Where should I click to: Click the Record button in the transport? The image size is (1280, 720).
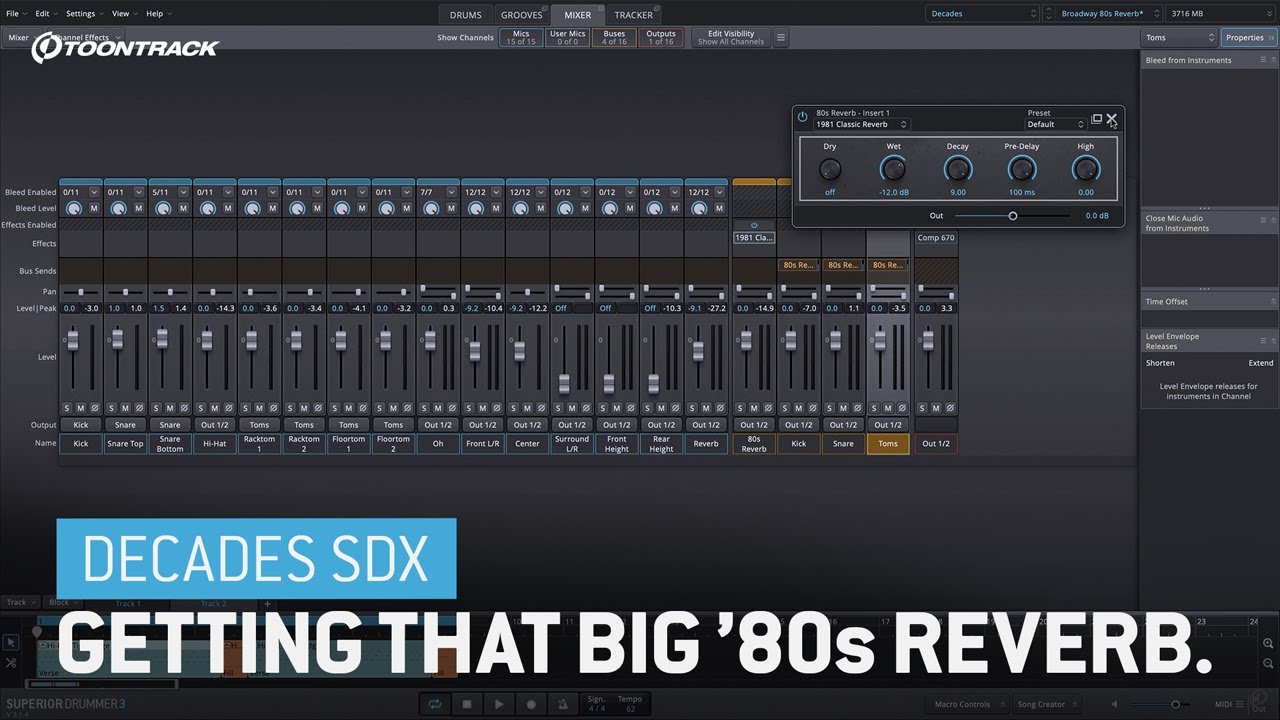[x=531, y=704]
